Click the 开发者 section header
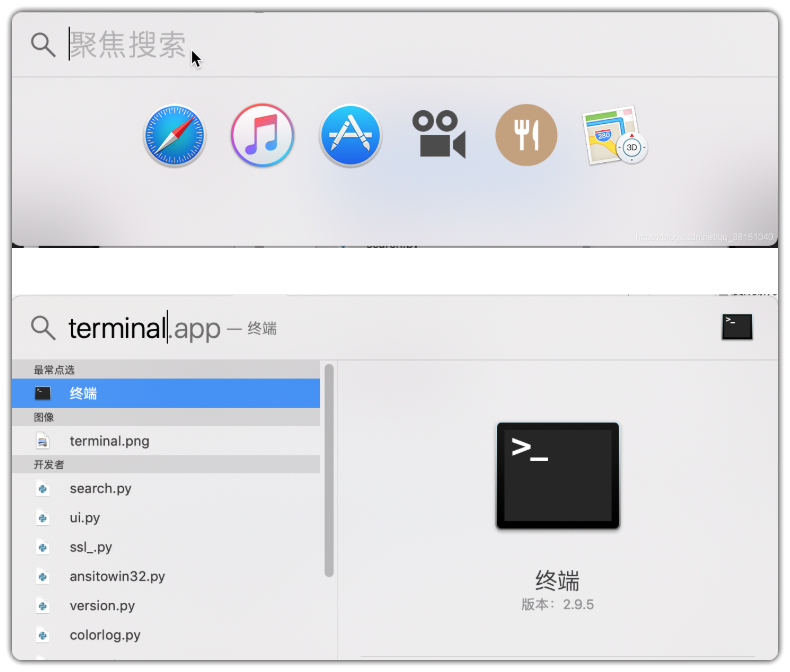The height and width of the screenshot is (672, 790). coord(166,464)
